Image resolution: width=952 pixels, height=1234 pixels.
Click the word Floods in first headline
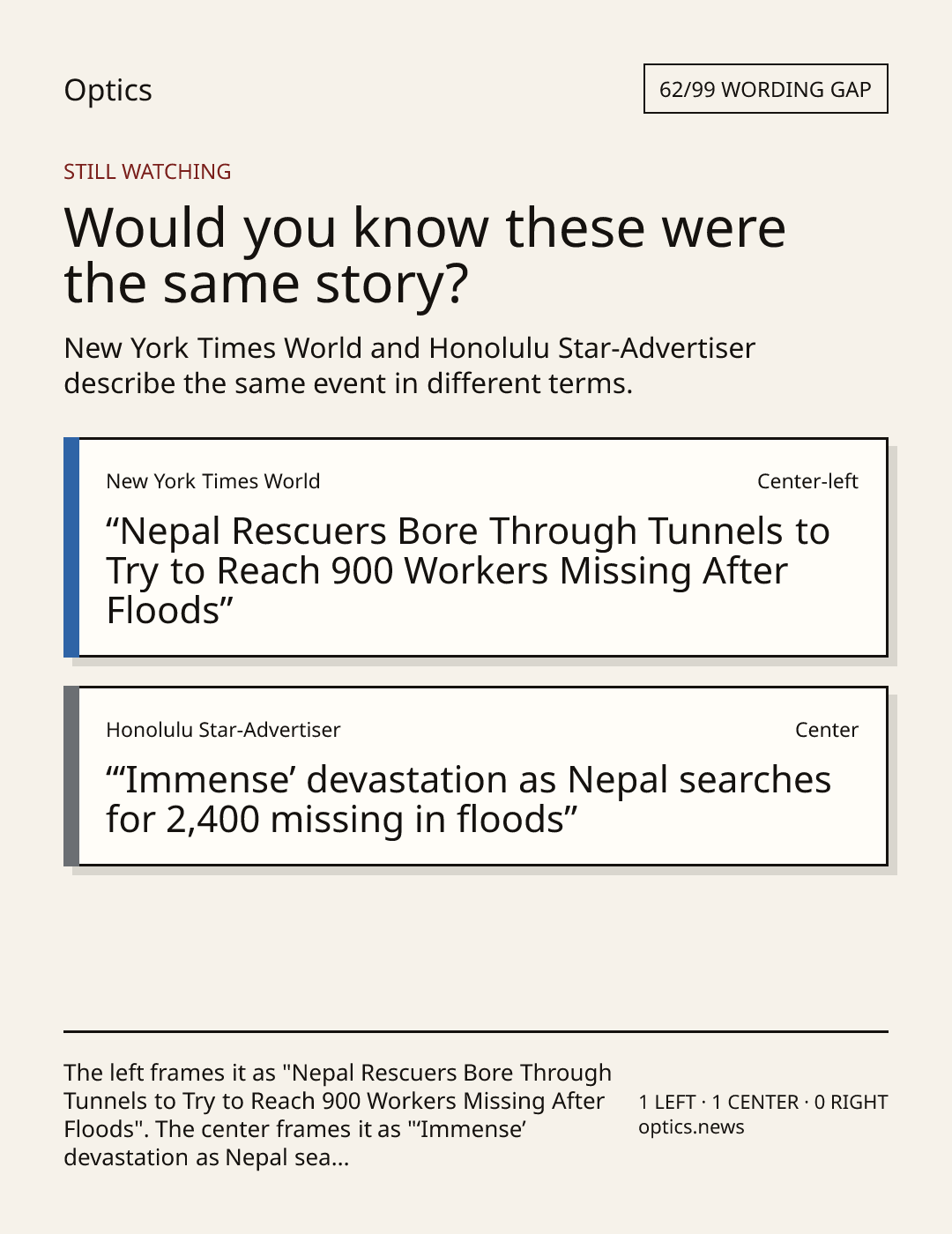[x=163, y=611]
